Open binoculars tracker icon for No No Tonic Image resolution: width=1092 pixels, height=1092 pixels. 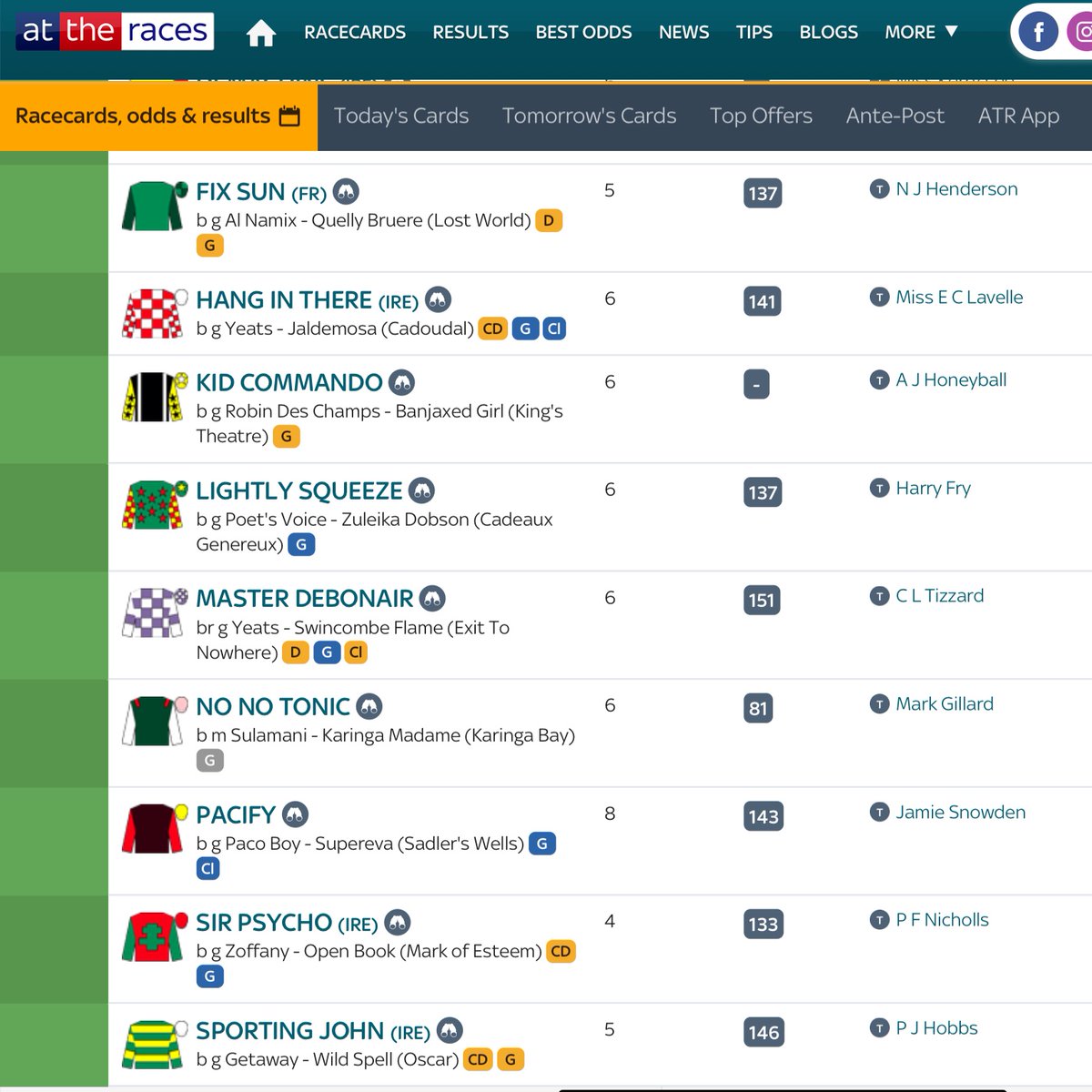coord(369,706)
